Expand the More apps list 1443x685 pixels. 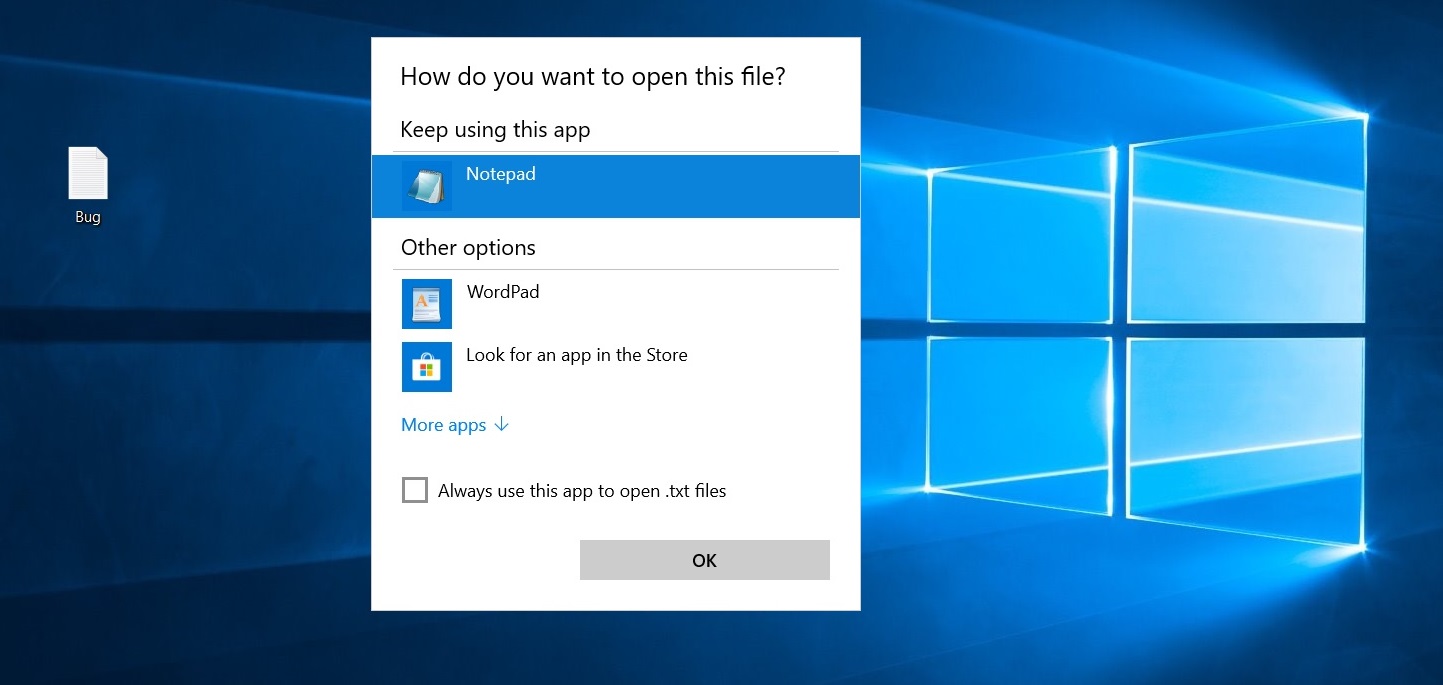444,425
